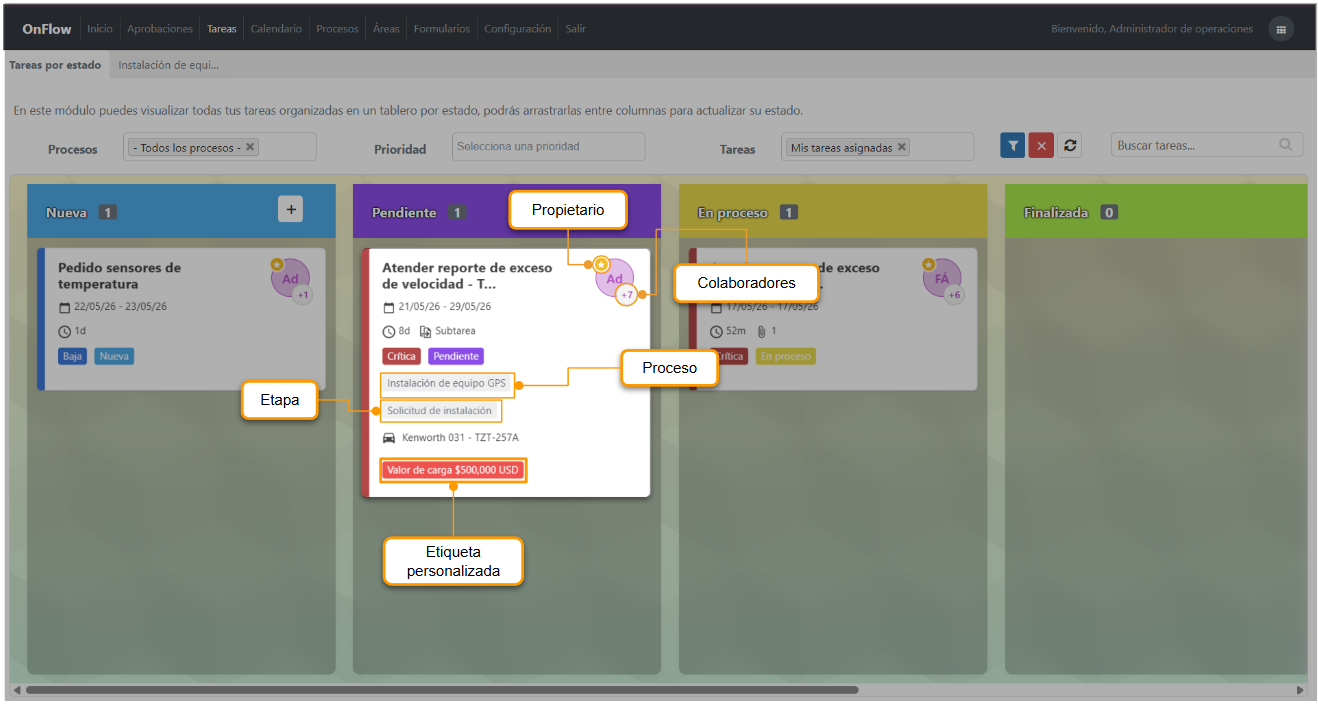This screenshot has height=708, width=1318.
Task: Click the 1d duration clock icon
Action: tap(65, 331)
